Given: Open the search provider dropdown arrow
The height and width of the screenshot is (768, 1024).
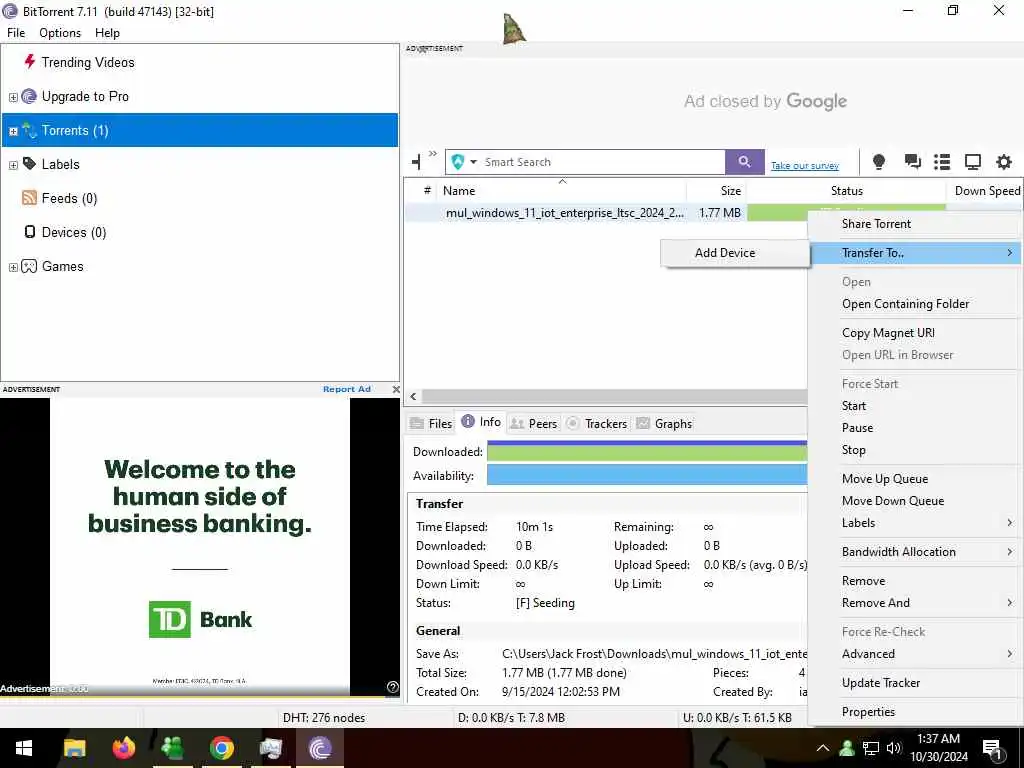Looking at the screenshot, I should [473, 161].
